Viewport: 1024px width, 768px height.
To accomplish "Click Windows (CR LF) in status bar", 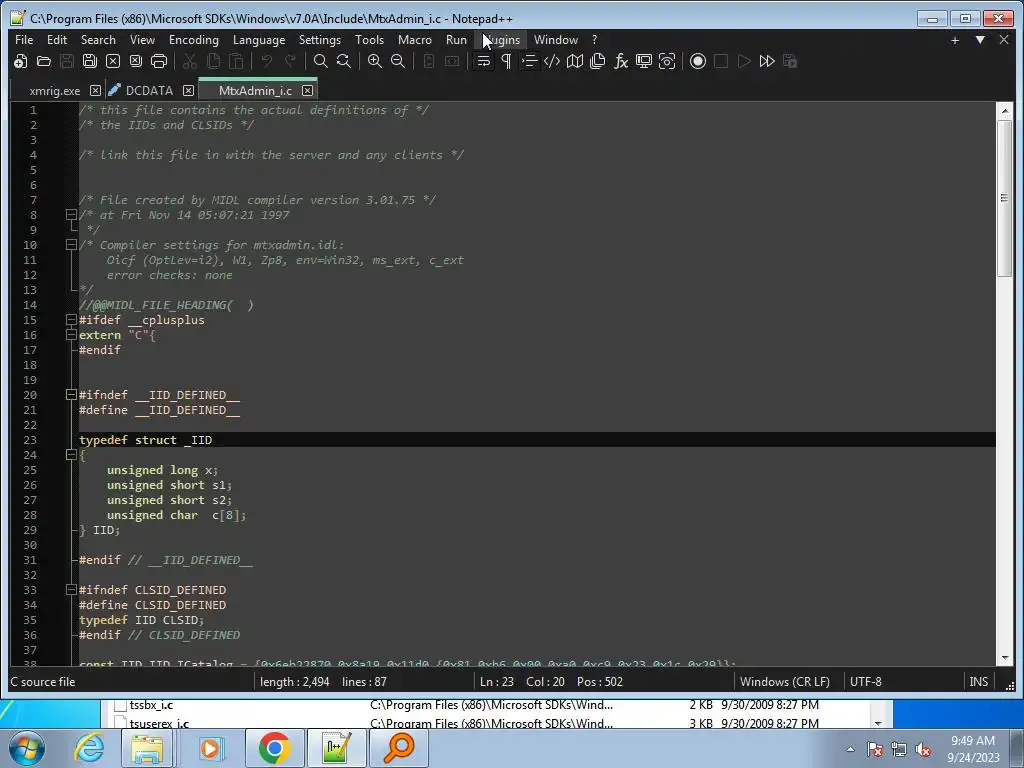I will coord(784,682).
